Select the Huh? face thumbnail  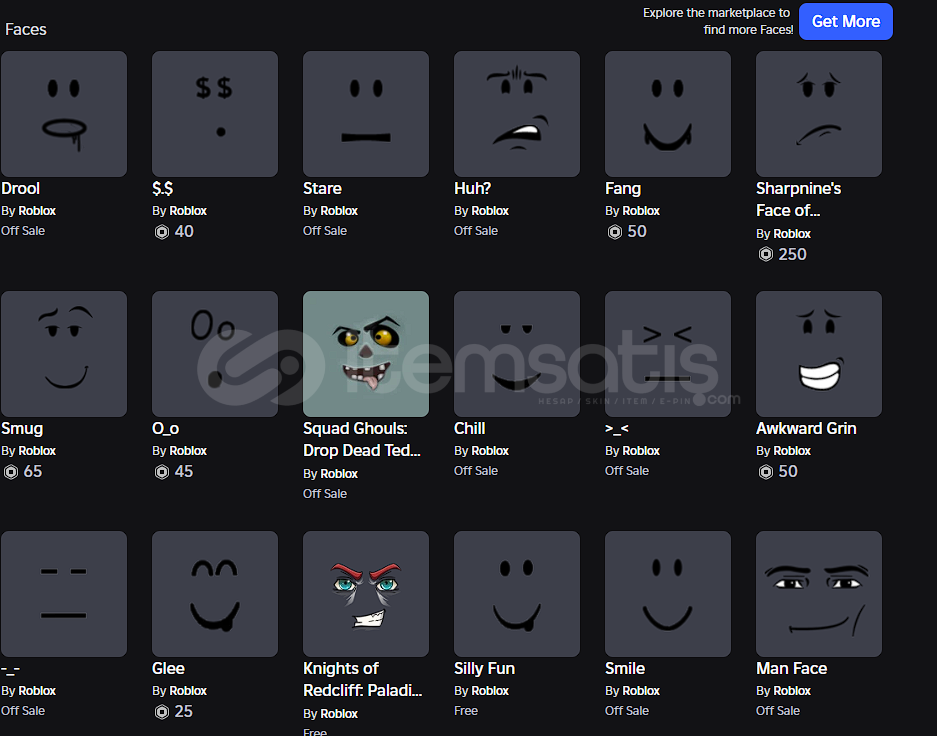coord(517,114)
